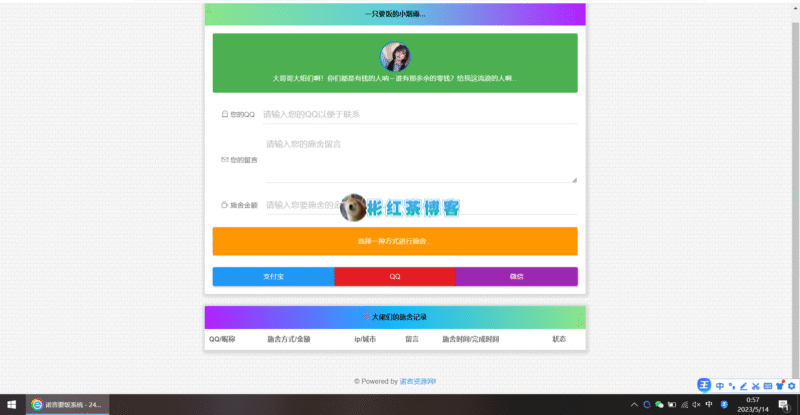Click the person icon beside 您的QQ
The height and width of the screenshot is (415, 800).
tap(224, 114)
